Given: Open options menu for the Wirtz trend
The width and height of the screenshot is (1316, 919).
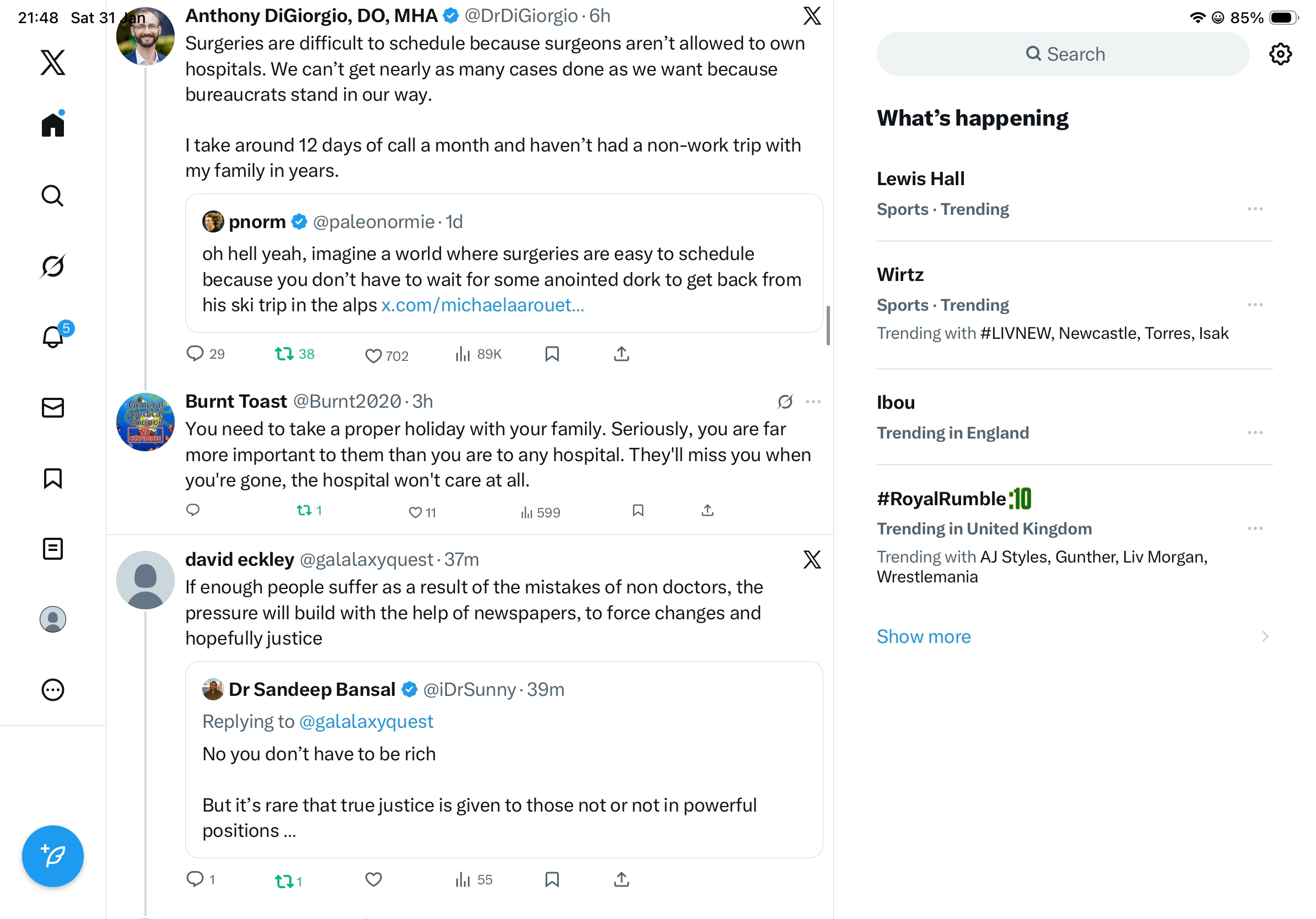Looking at the screenshot, I should (x=1254, y=305).
